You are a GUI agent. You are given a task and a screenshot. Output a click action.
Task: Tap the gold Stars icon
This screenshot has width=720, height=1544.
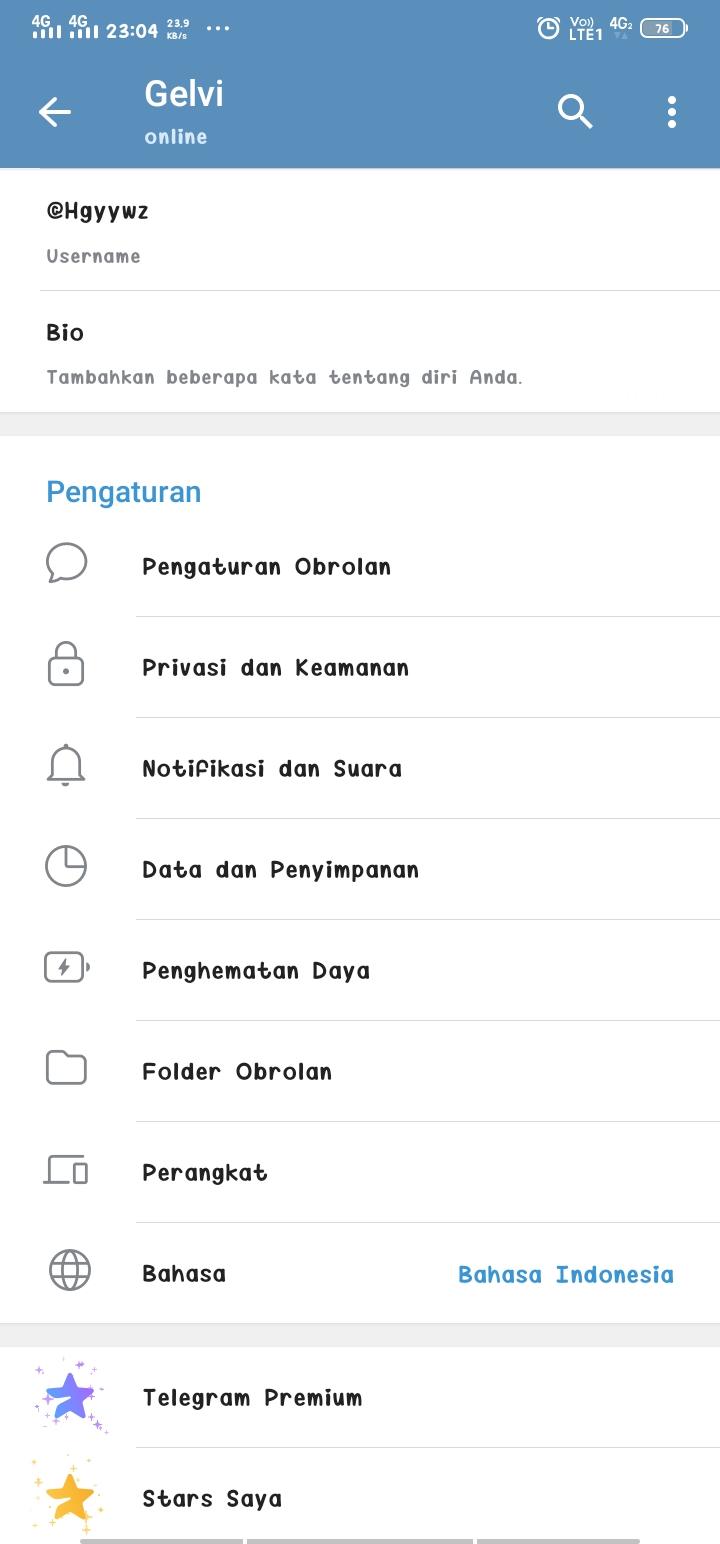[x=70, y=1497]
